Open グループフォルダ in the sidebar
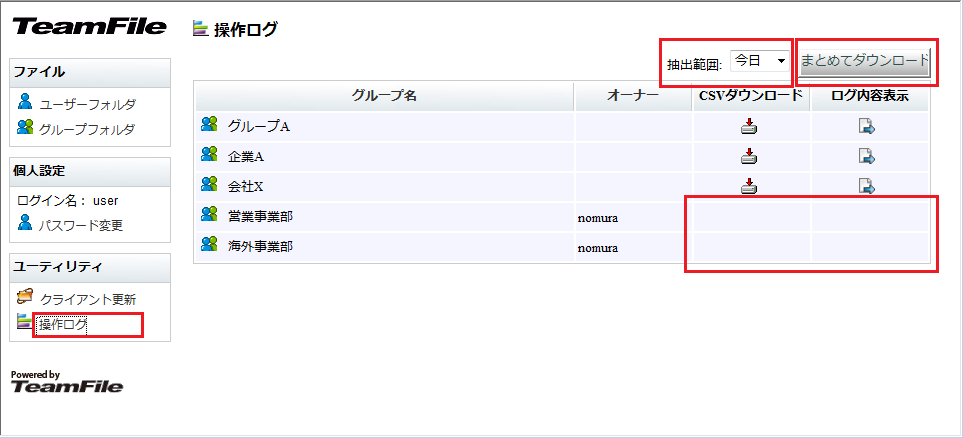This screenshot has height=438, width=963. click(87, 129)
